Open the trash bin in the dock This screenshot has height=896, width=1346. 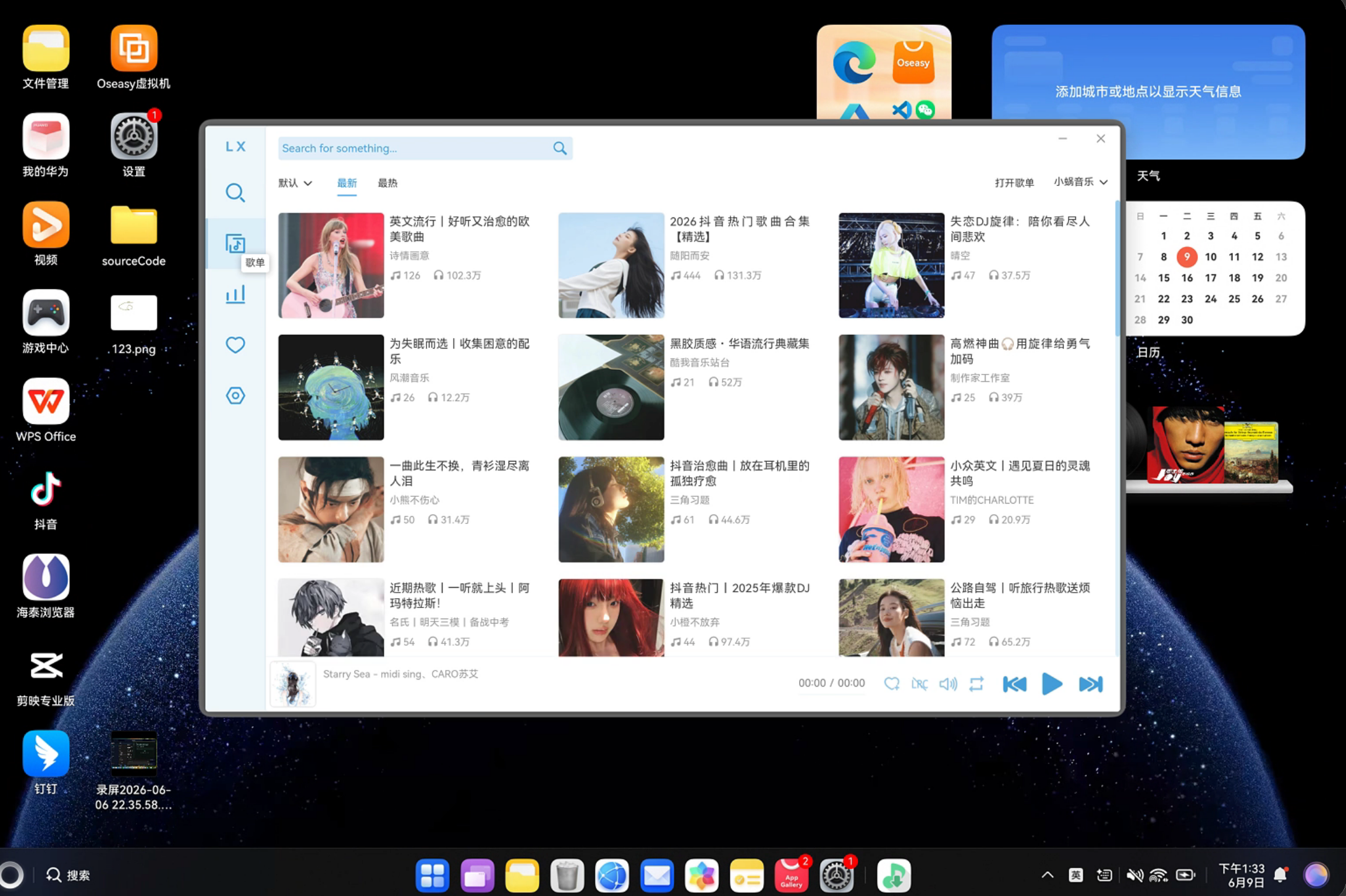567,875
